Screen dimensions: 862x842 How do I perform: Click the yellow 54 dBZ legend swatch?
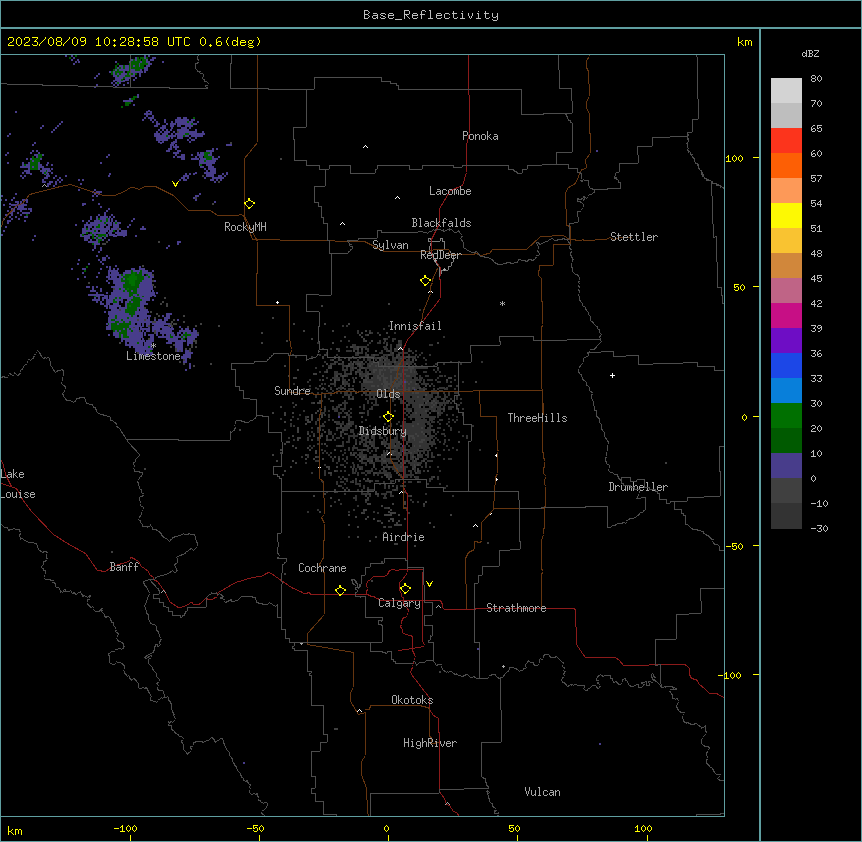786,215
